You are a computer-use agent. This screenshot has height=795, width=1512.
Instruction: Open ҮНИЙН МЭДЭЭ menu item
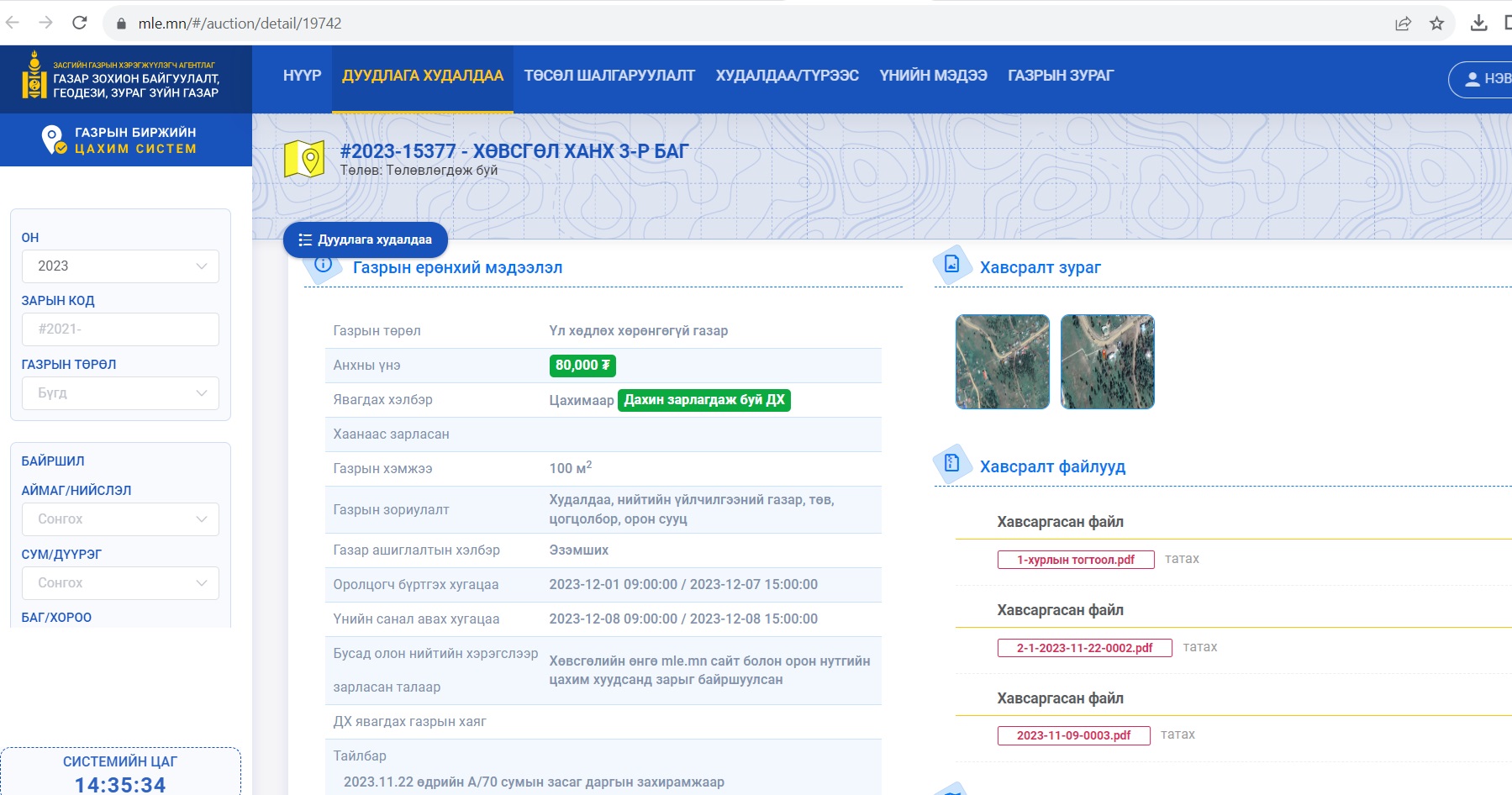click(933, 76)
